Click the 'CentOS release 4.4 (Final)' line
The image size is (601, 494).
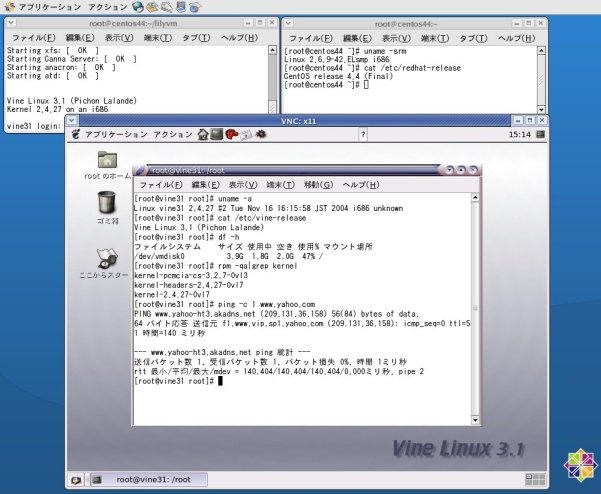point(338,76)
